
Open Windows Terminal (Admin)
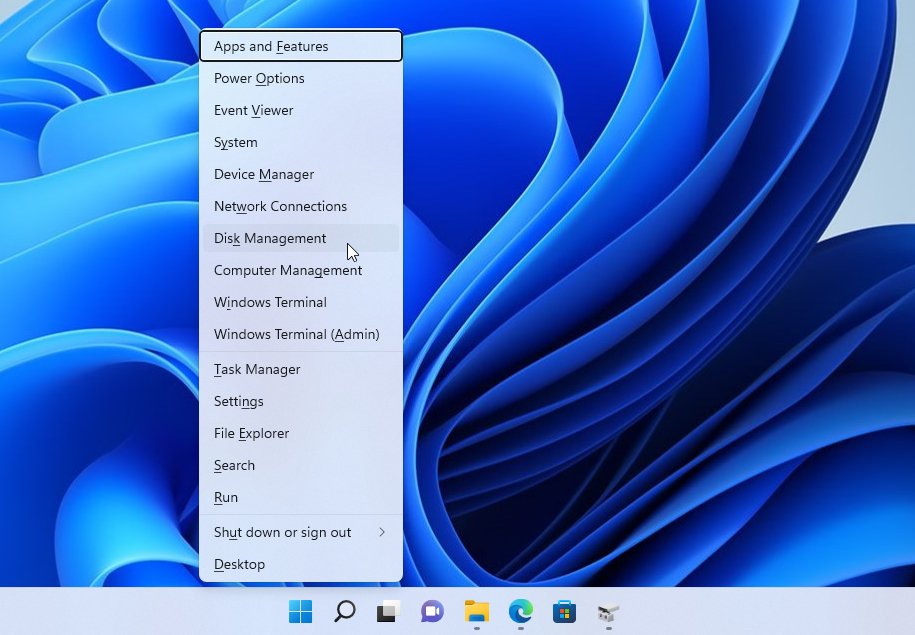301,334
